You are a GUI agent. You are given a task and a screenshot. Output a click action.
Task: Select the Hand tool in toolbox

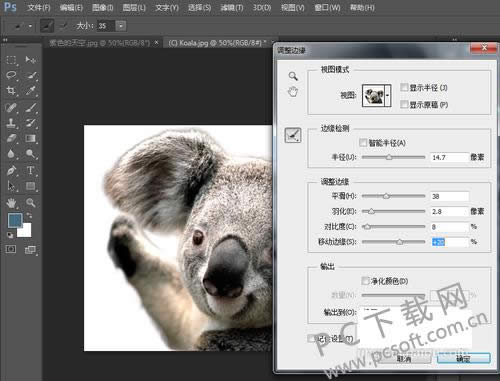coord(11,202)
